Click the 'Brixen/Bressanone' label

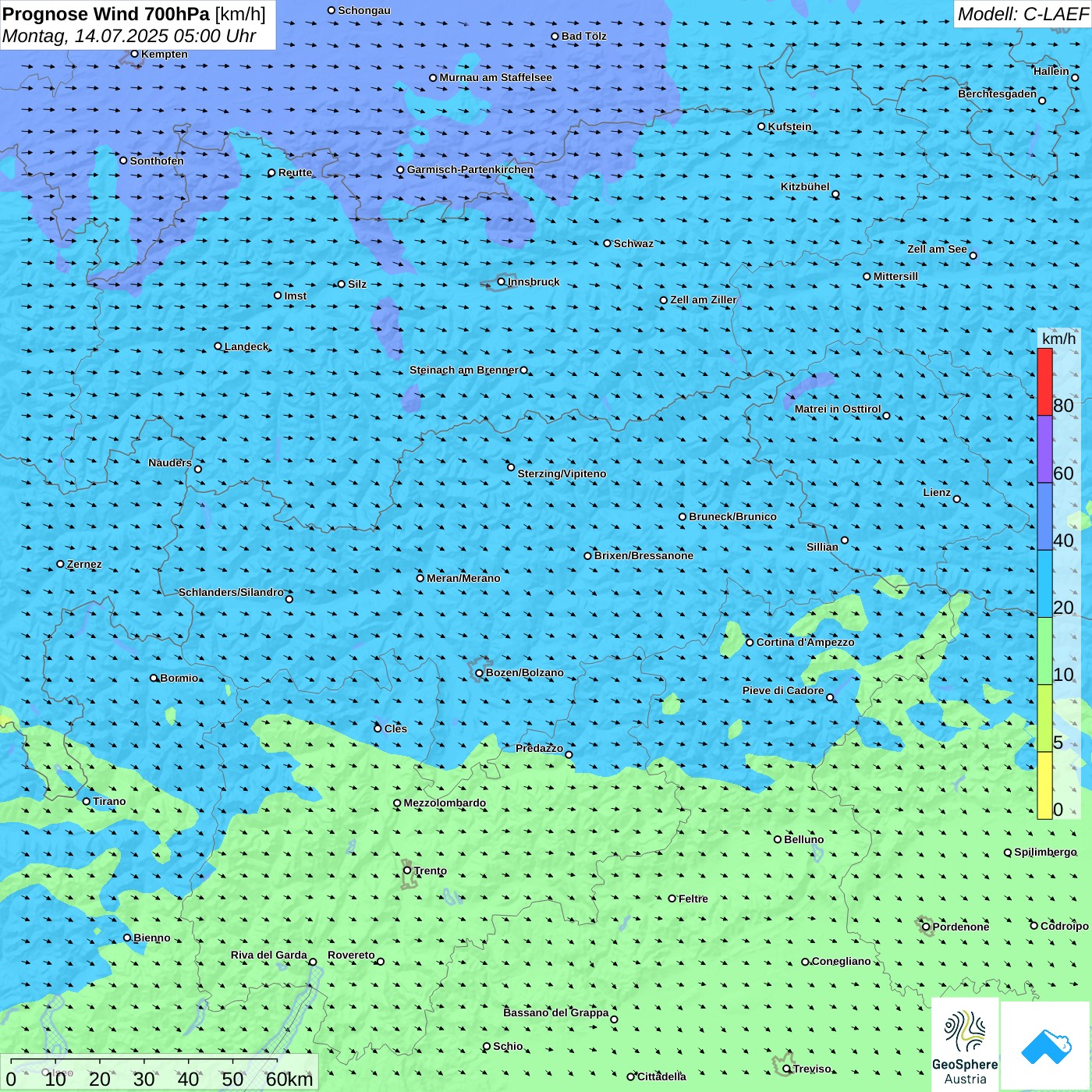pyautogui.click(x=643, y=555)
